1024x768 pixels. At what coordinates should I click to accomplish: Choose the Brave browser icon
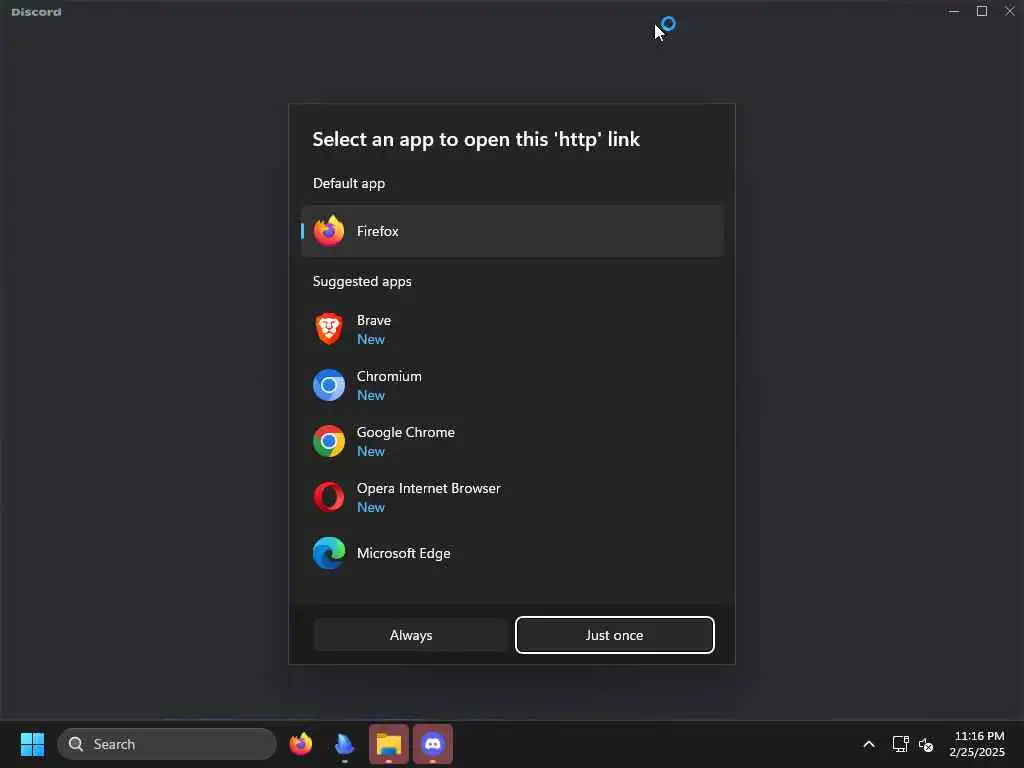328,328
